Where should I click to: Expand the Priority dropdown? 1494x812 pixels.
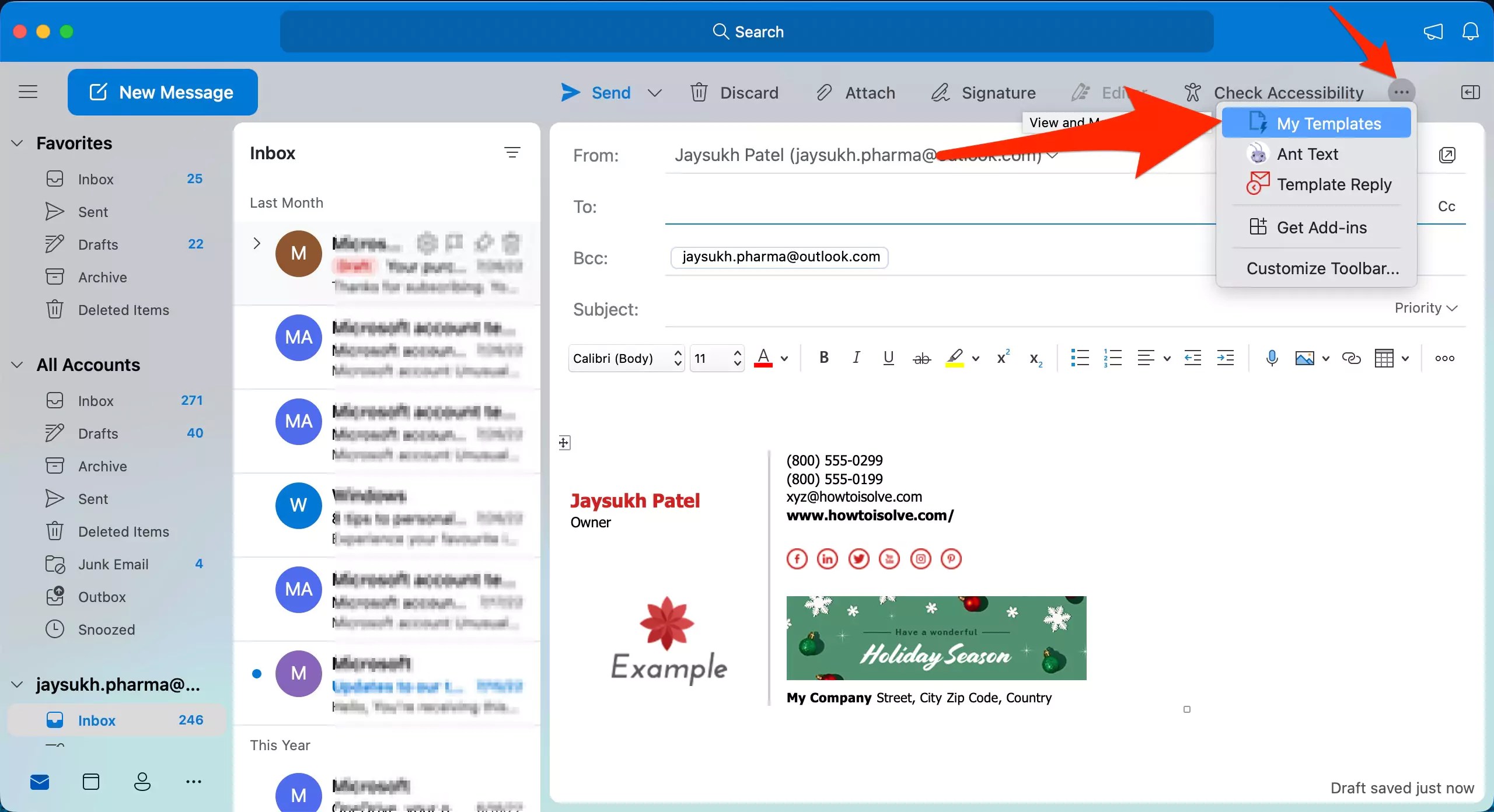[1426, 308]
